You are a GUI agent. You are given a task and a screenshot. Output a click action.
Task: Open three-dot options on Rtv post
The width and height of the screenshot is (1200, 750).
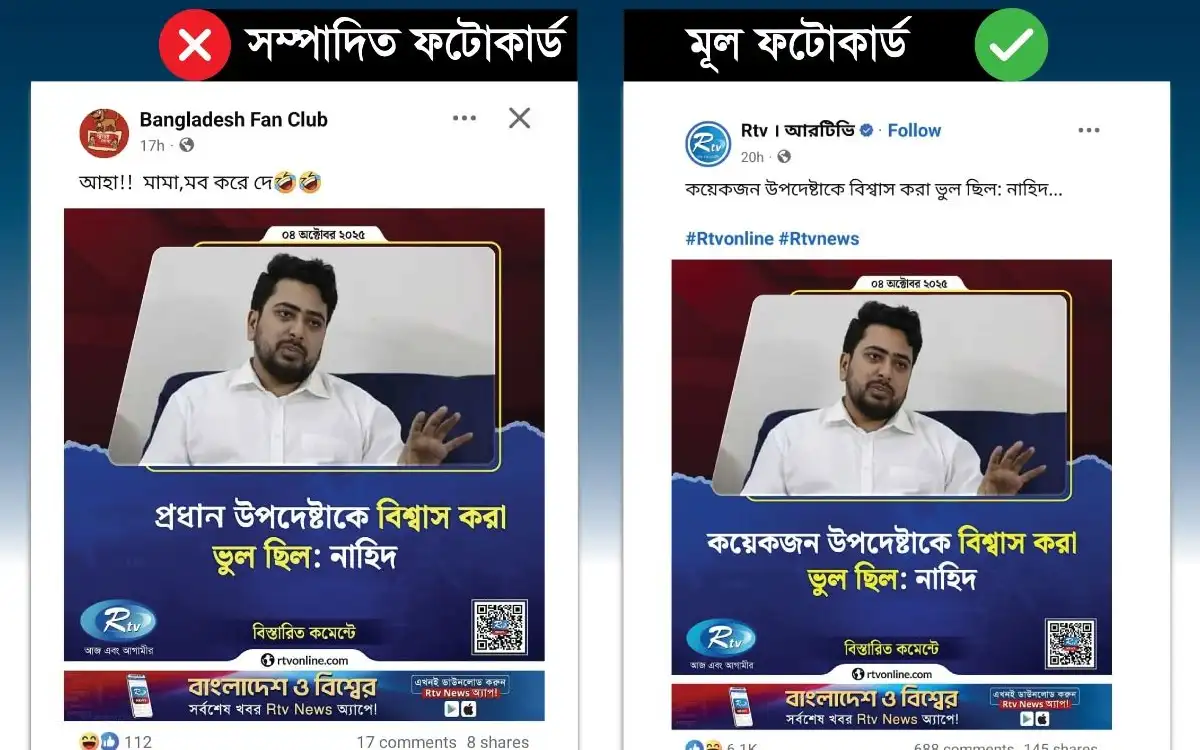pos(1089,130)
